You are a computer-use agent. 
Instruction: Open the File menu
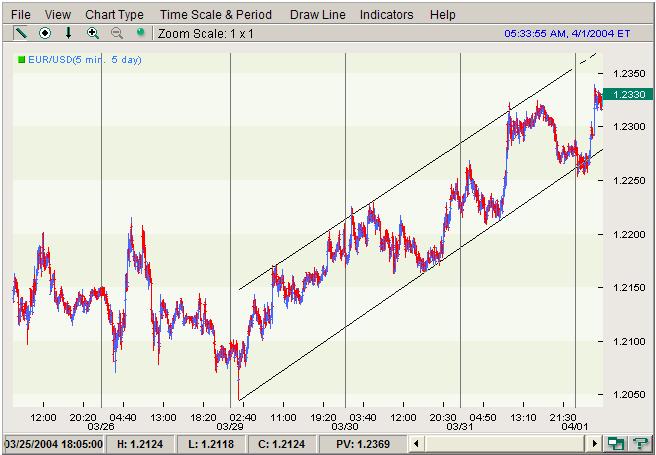[x=20, y=15]
